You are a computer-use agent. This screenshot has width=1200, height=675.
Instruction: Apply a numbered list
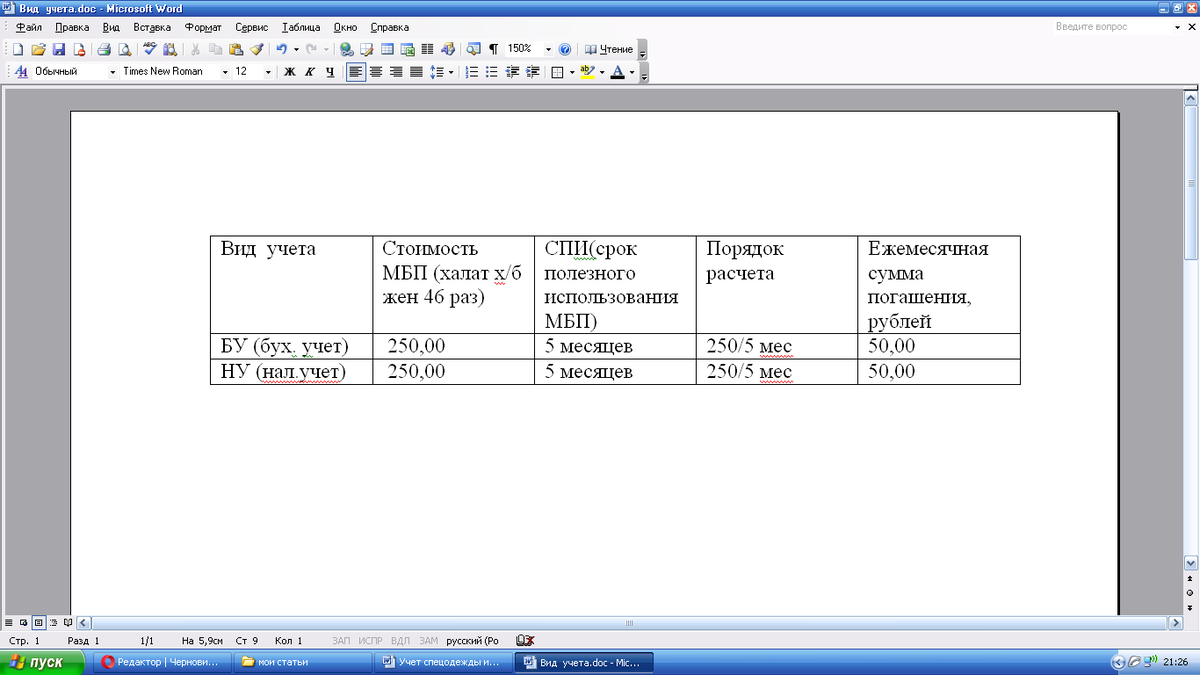471,72
